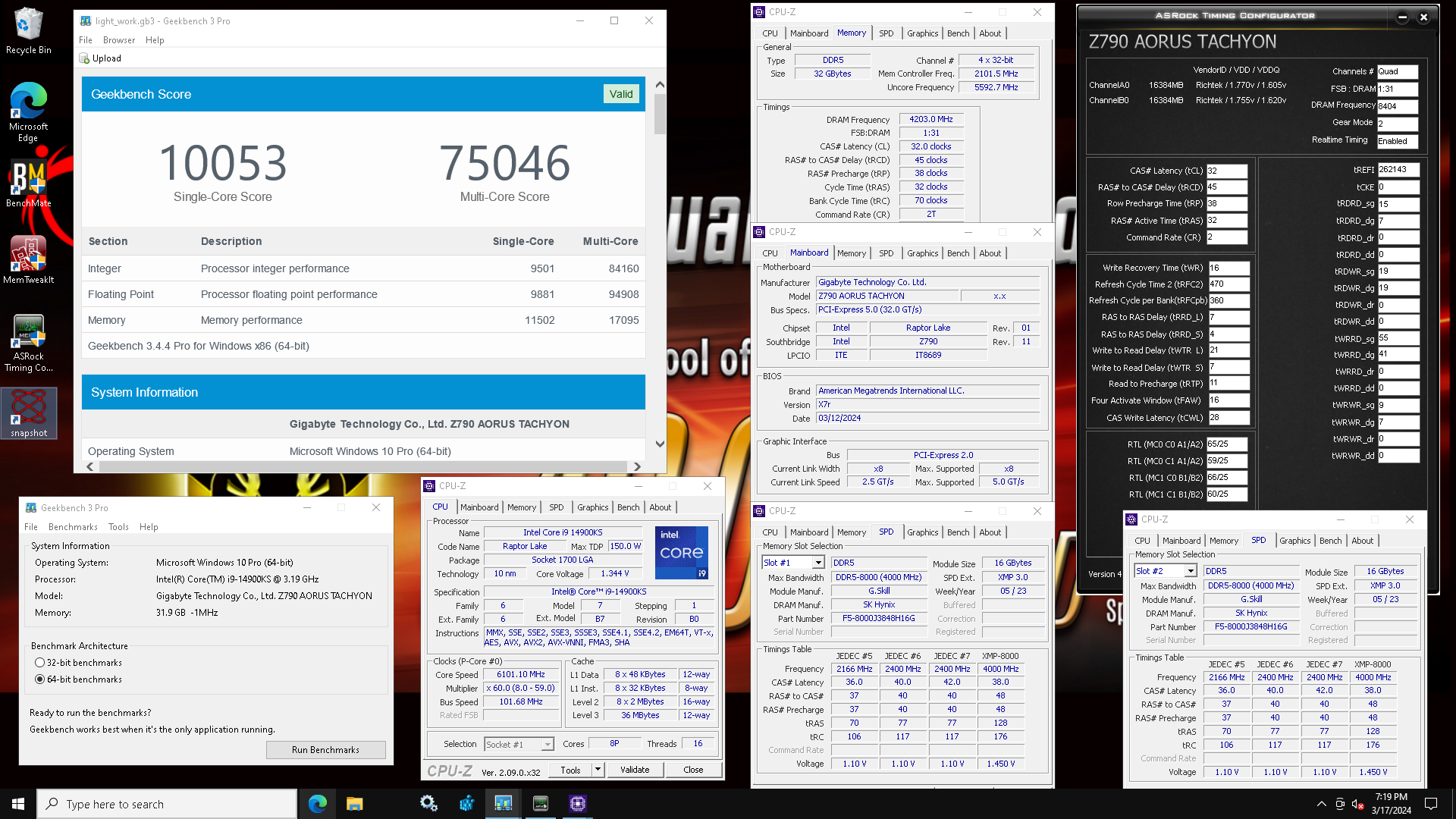The width and height of the screenshot is (1456, 819).
Task: Click the CAS# Latency (tCL) field
Action: point(1226,171)
